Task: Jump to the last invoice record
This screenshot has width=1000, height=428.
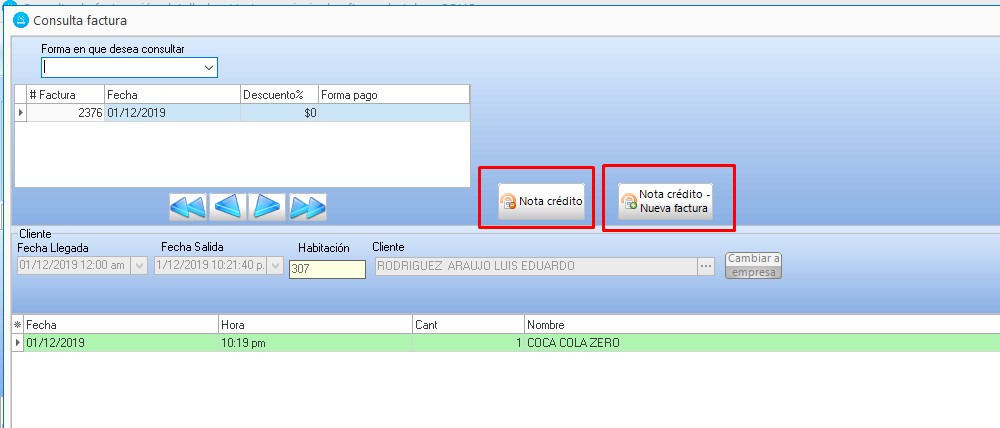Action: pyautogui.click(x=307, y=207)
